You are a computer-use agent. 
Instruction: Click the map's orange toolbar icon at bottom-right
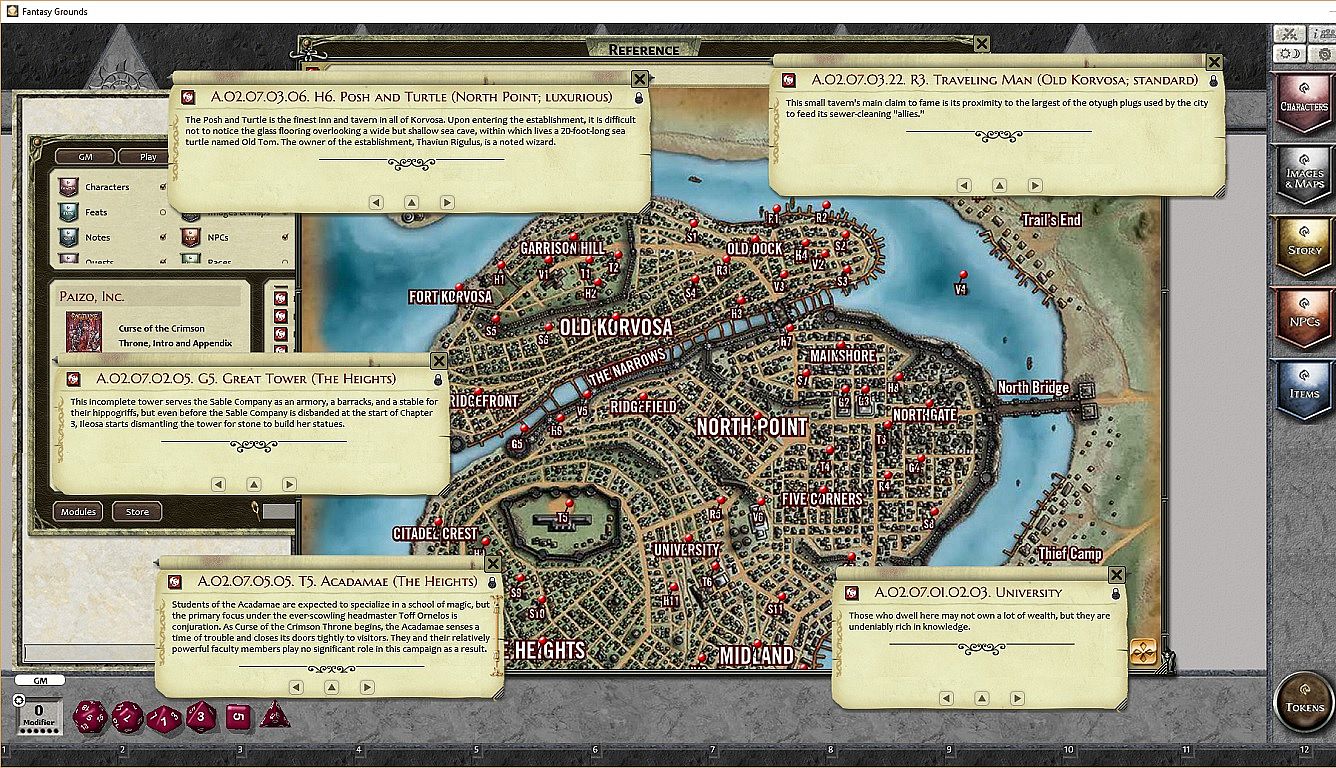point(1143,652)
